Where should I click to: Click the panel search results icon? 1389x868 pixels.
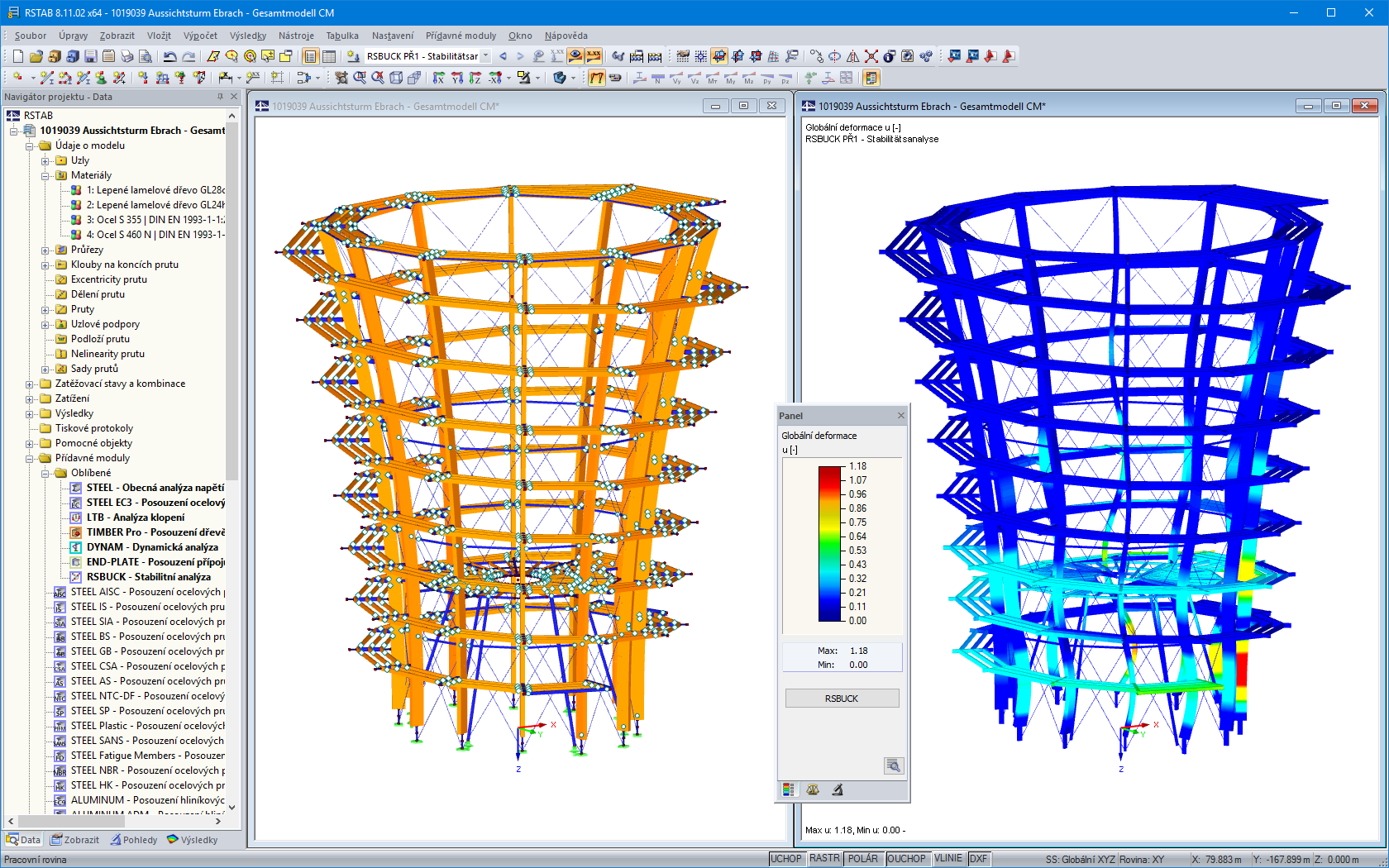click(x=893, y=765)
